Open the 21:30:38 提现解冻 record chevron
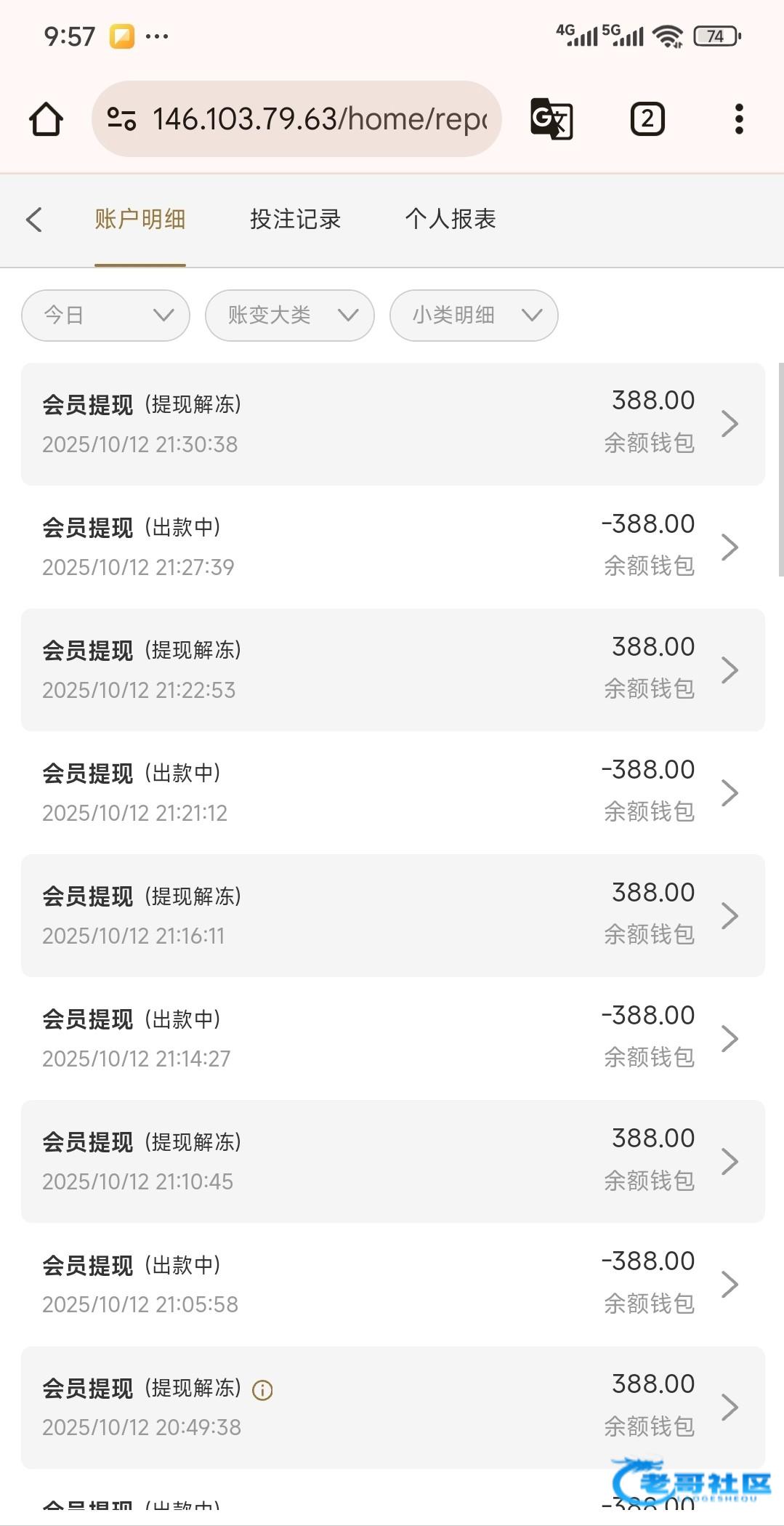This screenshot has height=1526, width=784. pyautogui.click(x=730, y=424)
